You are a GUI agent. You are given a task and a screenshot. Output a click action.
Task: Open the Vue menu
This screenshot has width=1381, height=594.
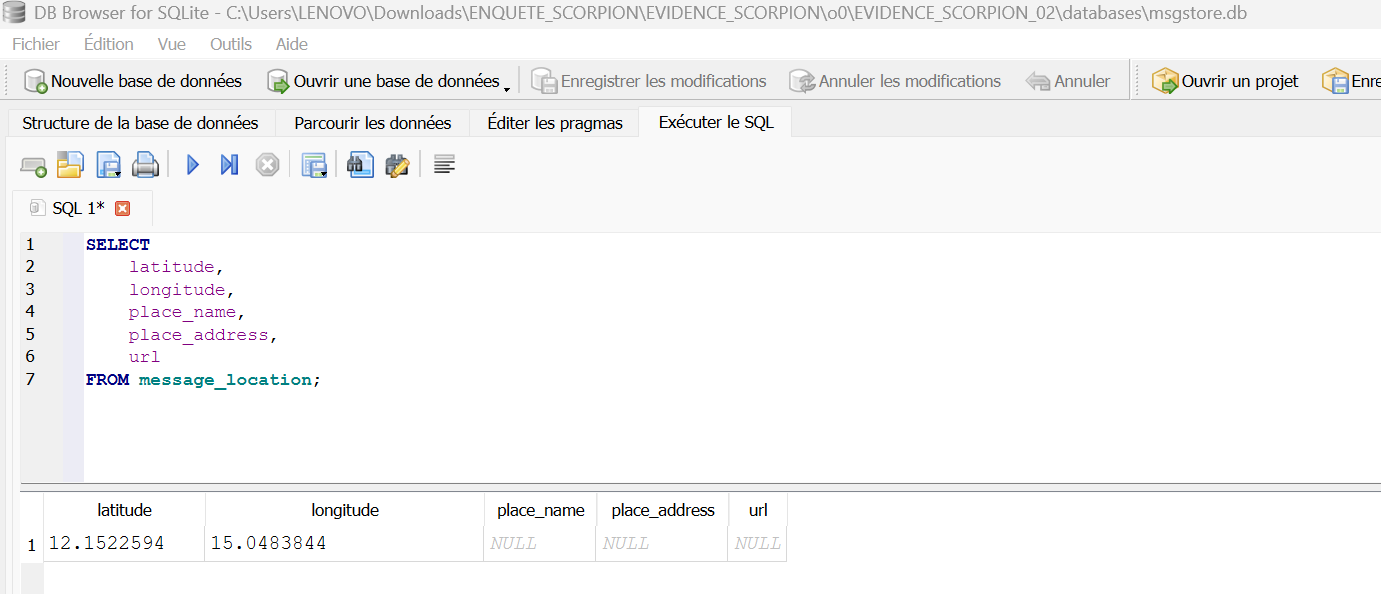point(172,44)
